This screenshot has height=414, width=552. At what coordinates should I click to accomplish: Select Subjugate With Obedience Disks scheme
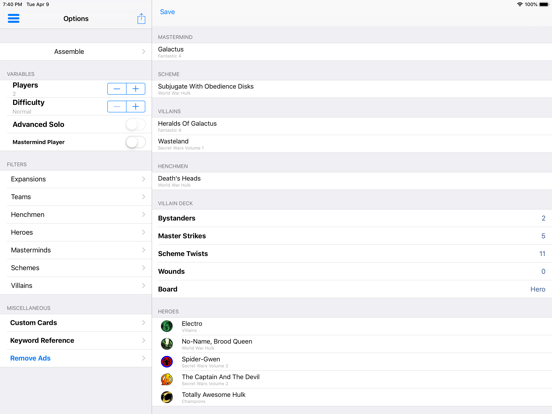352,89
